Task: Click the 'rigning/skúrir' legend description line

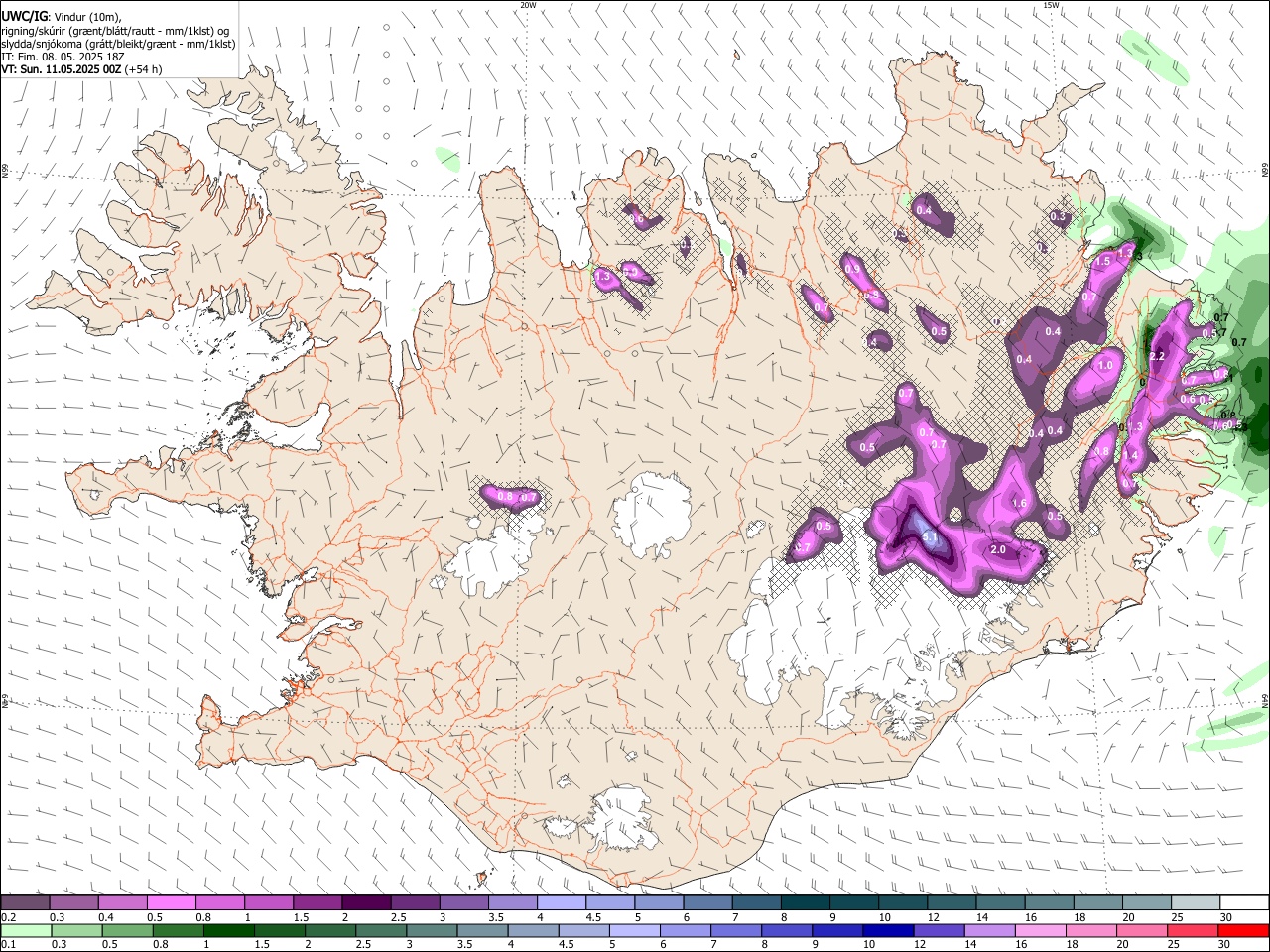Action: 114,31
